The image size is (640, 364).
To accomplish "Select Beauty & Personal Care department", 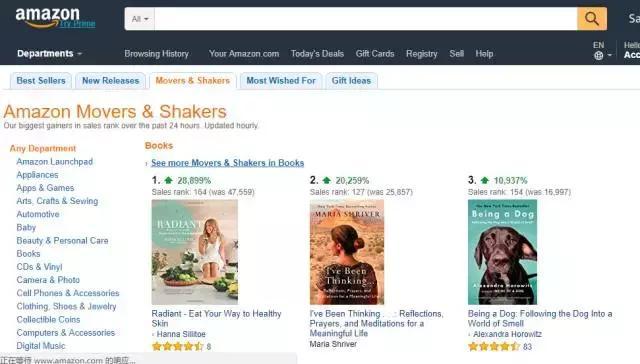I will click(x=62, y=241).
